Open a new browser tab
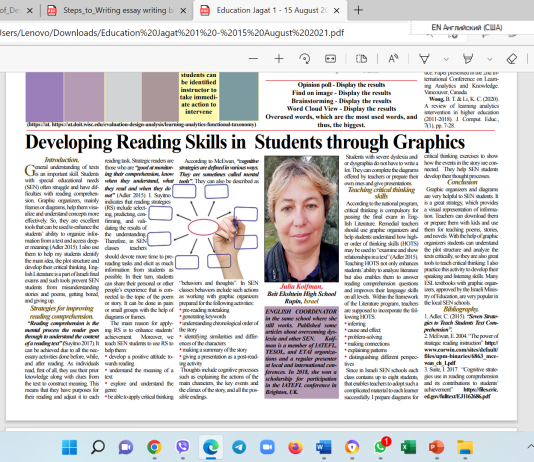Screen dimensions: 534x462 [358, 10]
